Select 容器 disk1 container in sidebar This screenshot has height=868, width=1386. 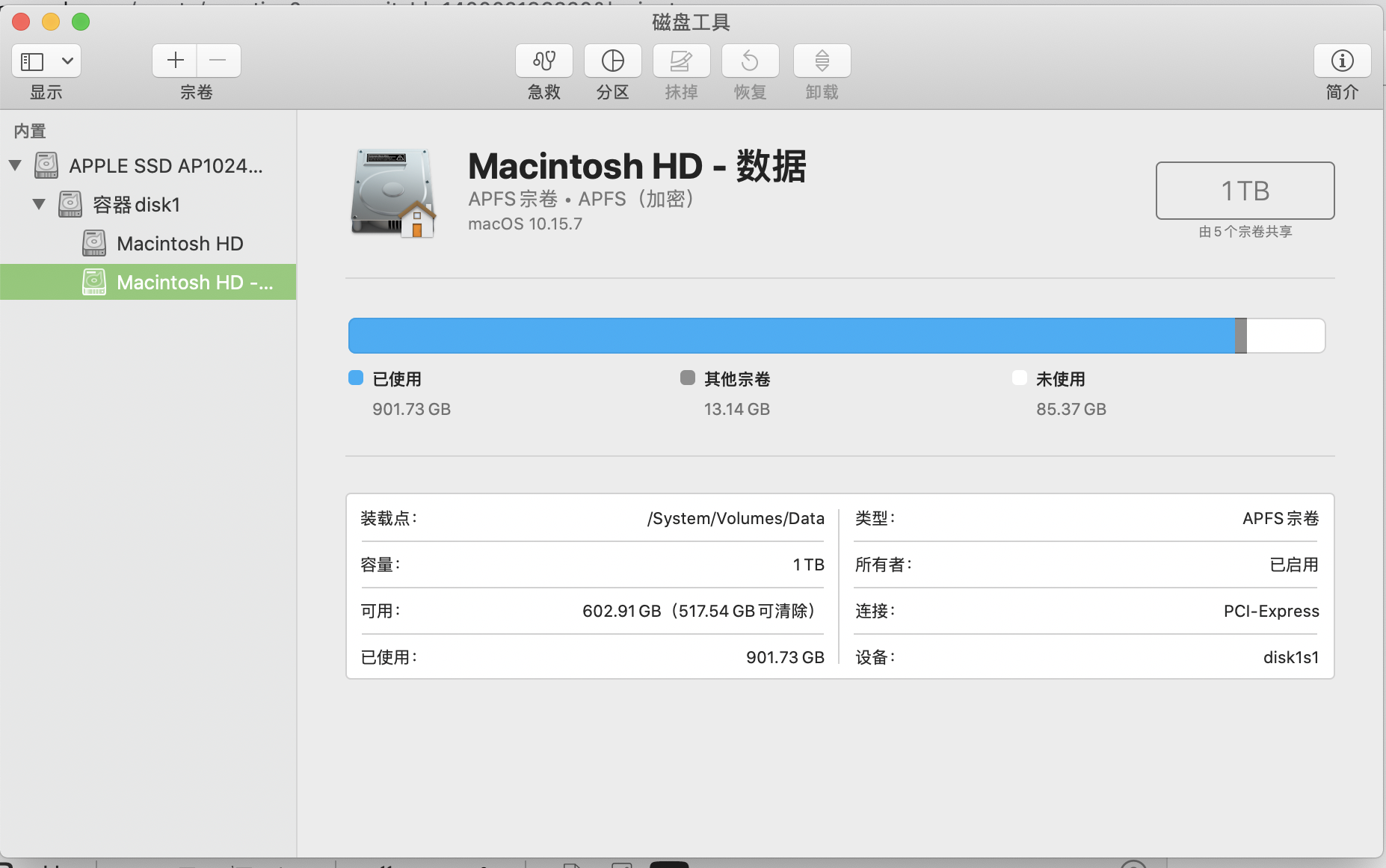[136, 205]
